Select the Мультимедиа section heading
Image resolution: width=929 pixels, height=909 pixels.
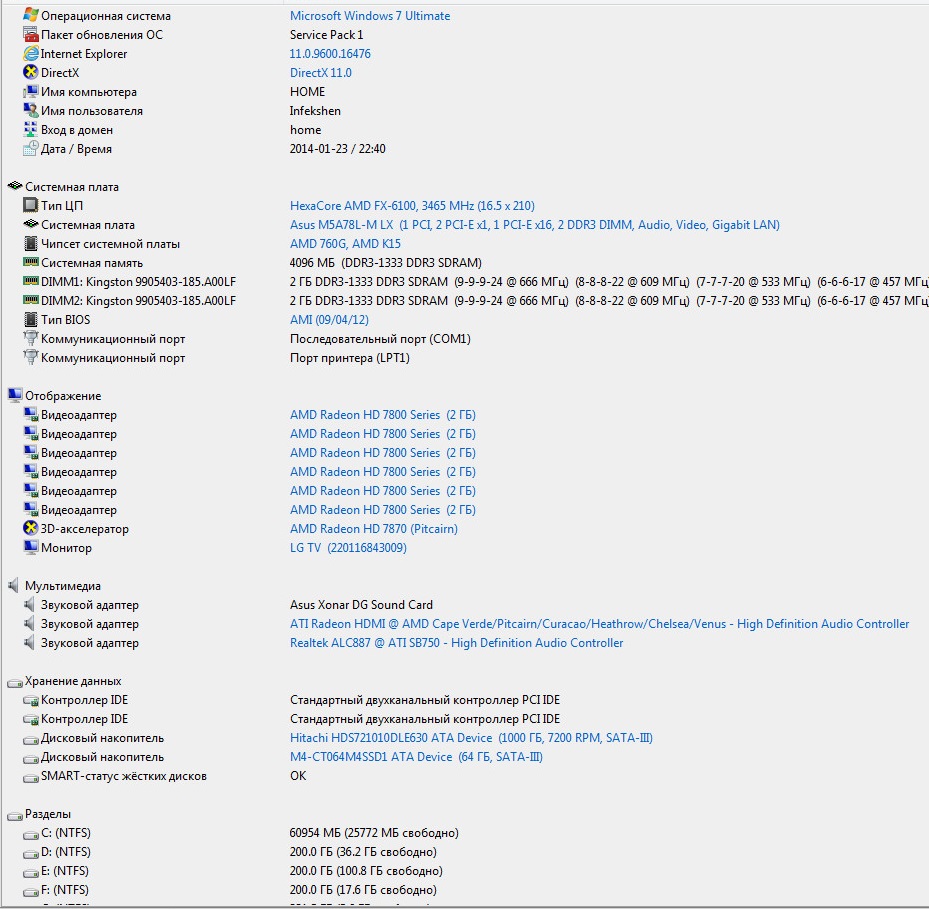(x=63, y=586)
